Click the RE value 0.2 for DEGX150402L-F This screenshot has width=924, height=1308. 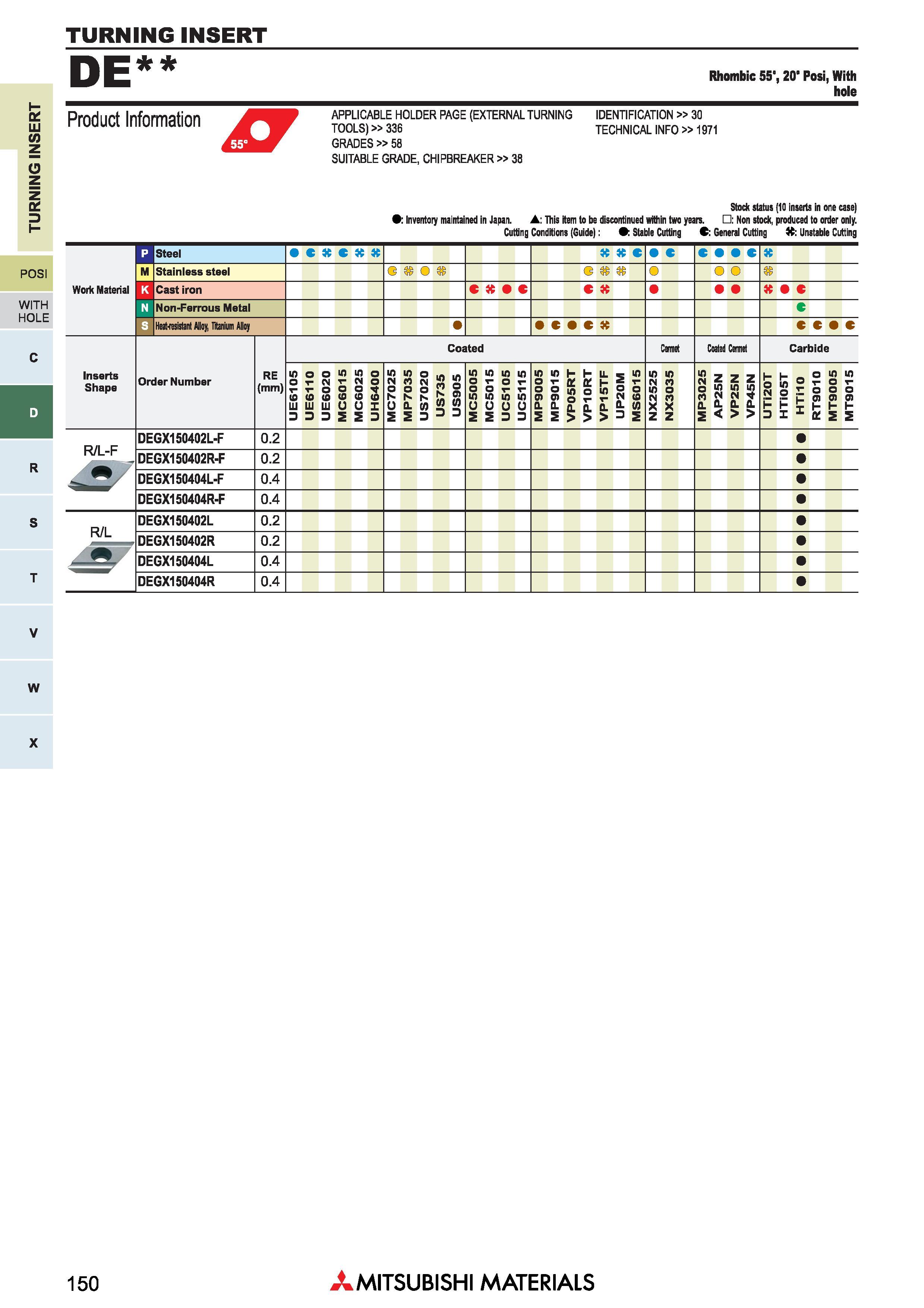tap(271, 438)
